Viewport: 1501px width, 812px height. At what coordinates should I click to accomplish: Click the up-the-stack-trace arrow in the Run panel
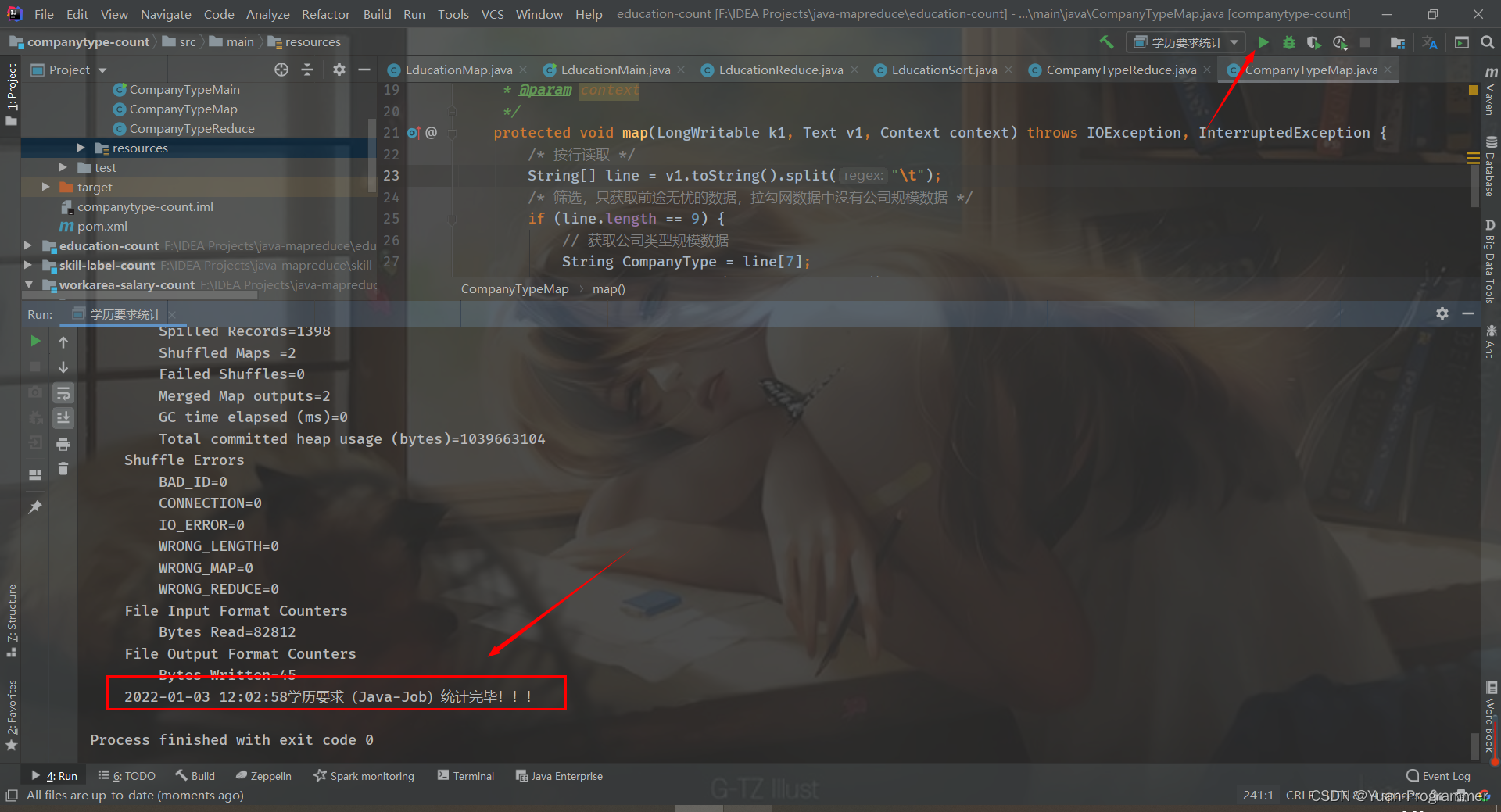pos(63,342)
